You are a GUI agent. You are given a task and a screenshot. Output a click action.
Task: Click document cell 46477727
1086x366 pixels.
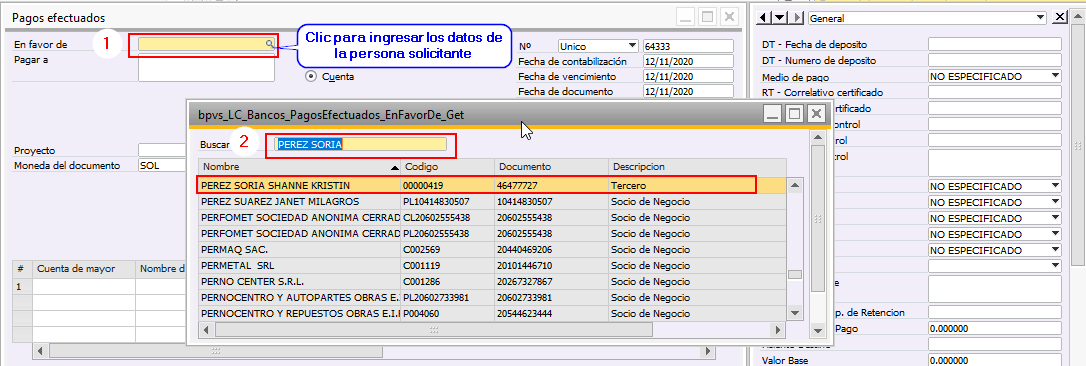coord(551,185)
